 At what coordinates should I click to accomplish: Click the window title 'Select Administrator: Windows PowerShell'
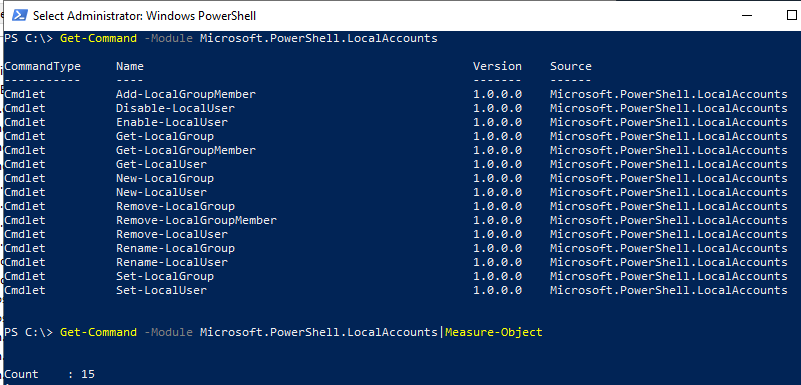coord(145,16)
